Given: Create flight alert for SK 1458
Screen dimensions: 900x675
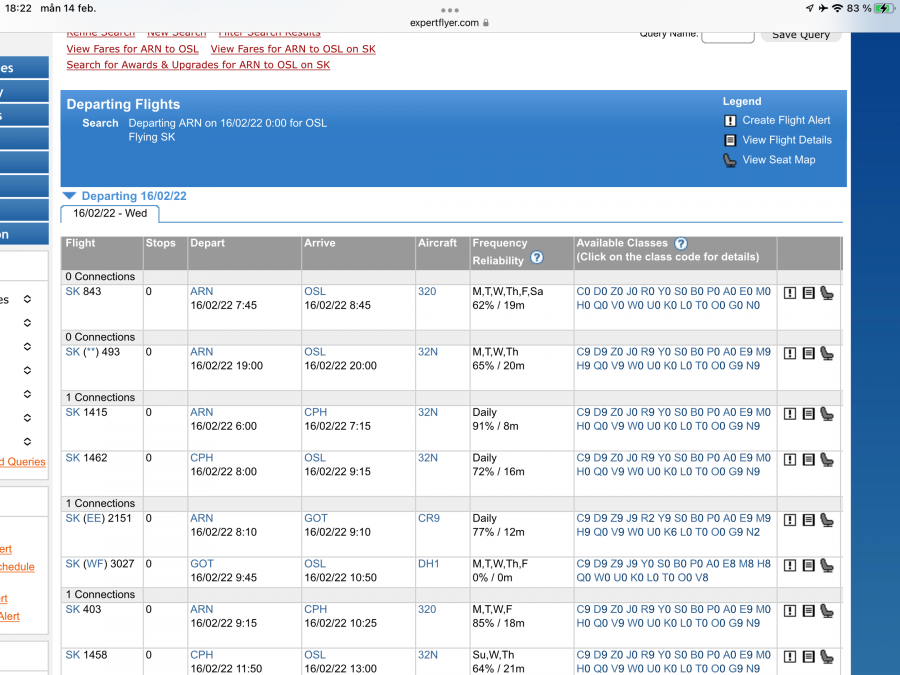Looking at the screenshot, I should click(x=790, y=657).
